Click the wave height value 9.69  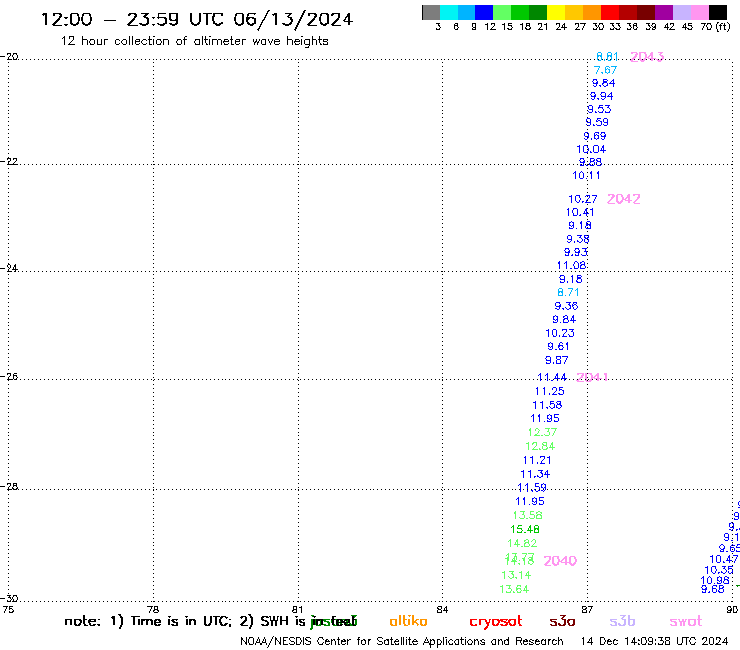(595, 136)
